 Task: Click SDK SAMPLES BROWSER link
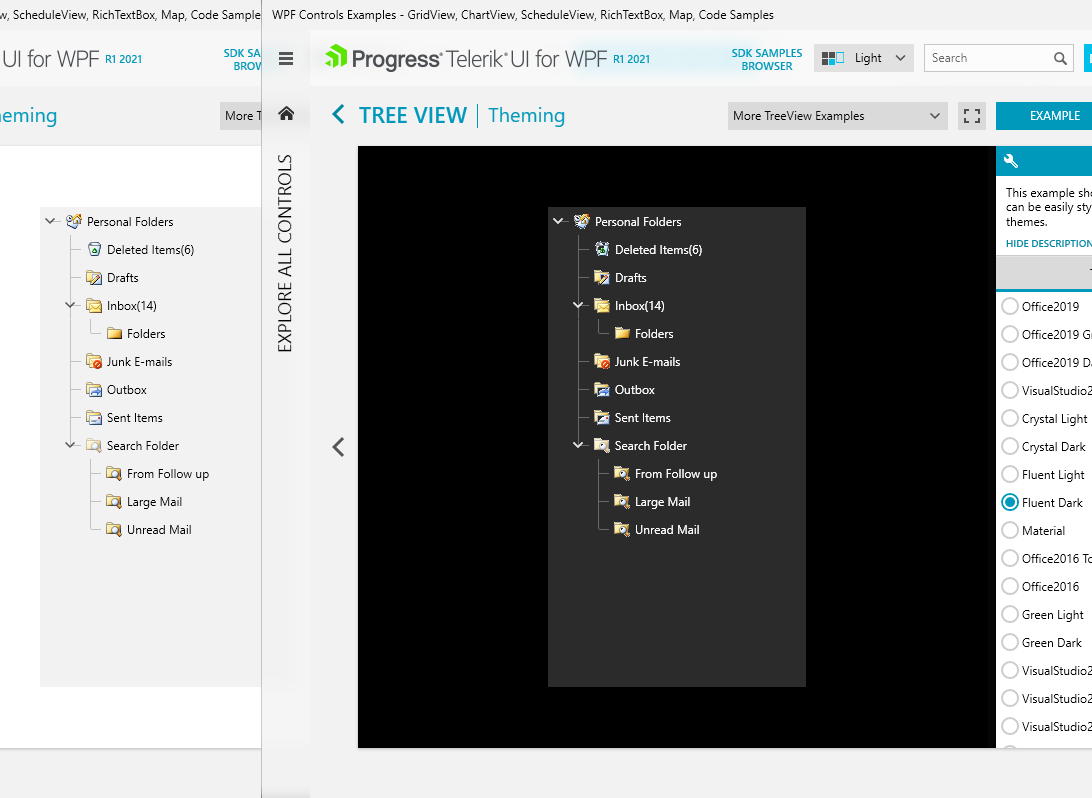pos(767,59)
